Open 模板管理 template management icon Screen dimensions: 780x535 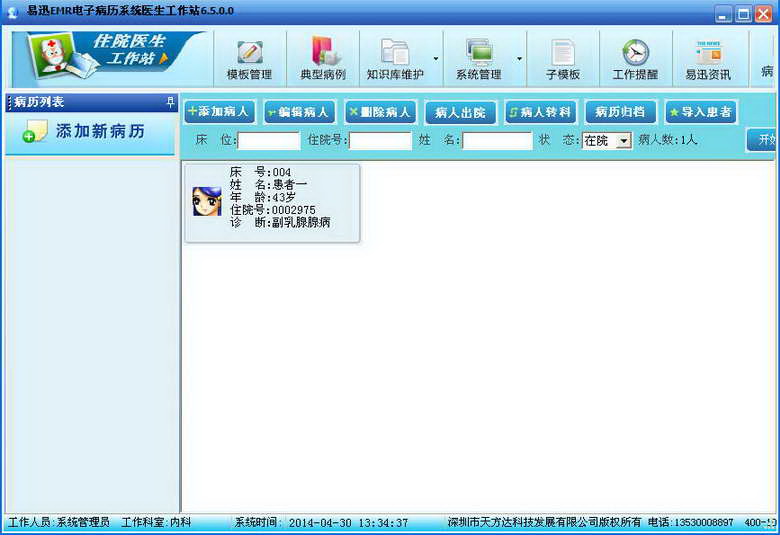[x=249, y=58]
